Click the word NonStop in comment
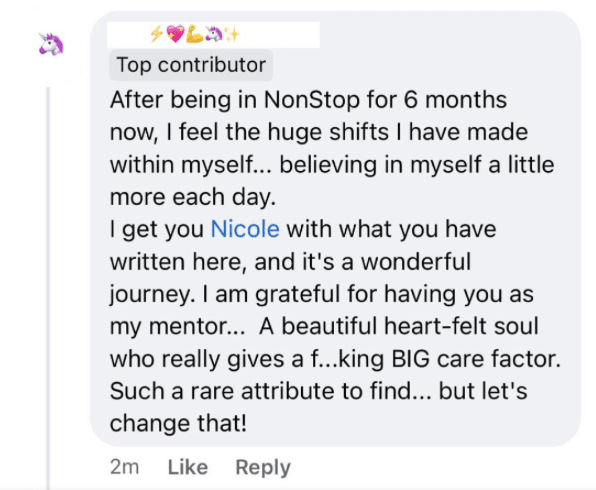 (x=312, y=100)
